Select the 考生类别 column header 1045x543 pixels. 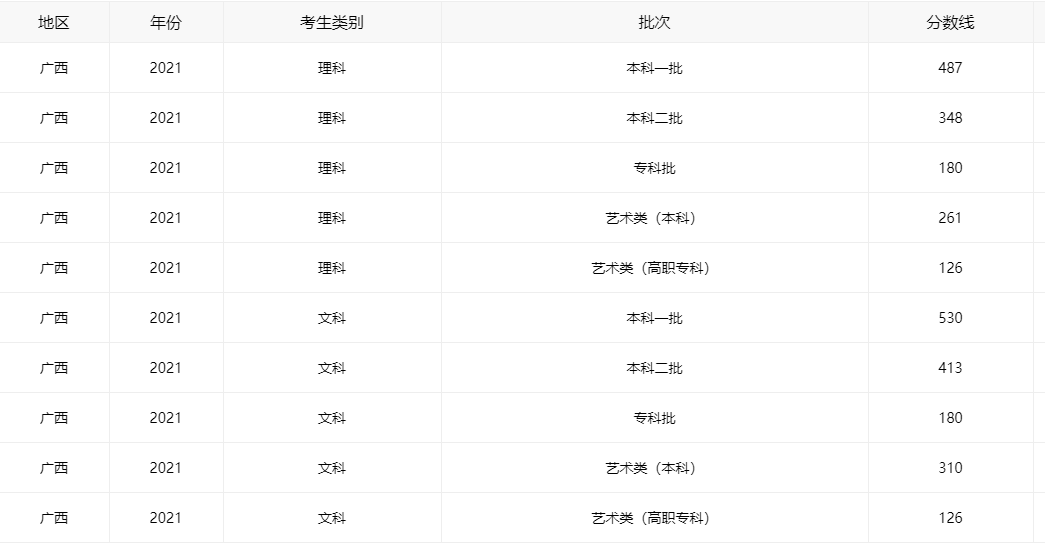pyautogui.click(x=332, y=23)
